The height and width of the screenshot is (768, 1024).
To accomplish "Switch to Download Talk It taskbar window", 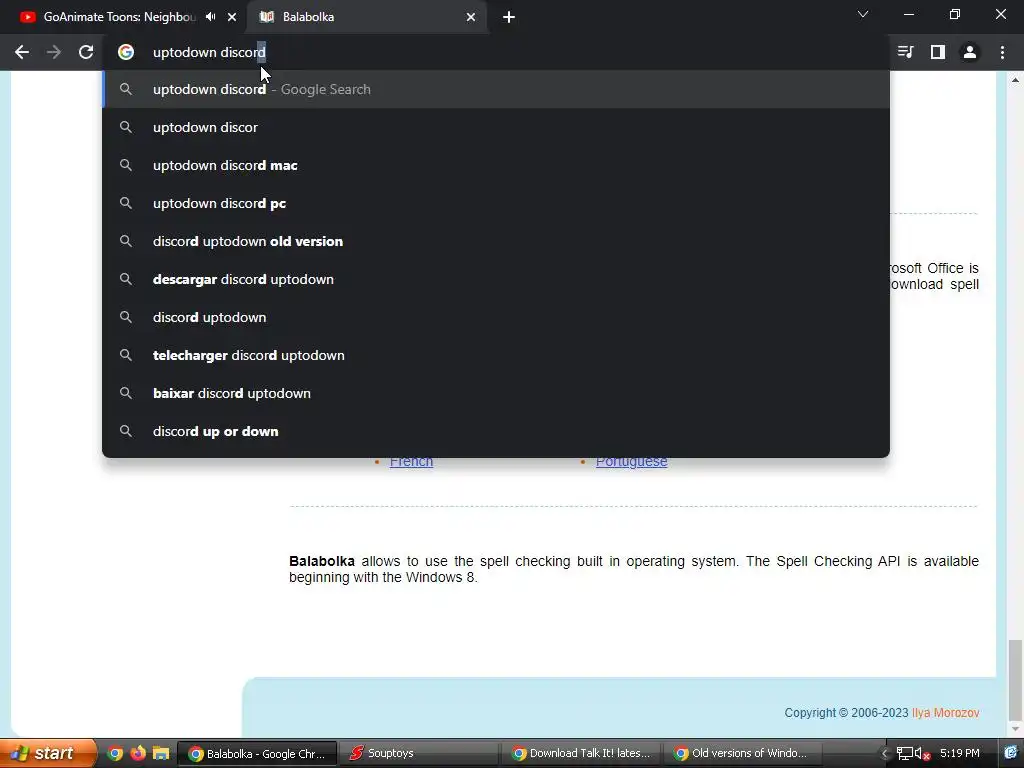I will tap(580, 754).
